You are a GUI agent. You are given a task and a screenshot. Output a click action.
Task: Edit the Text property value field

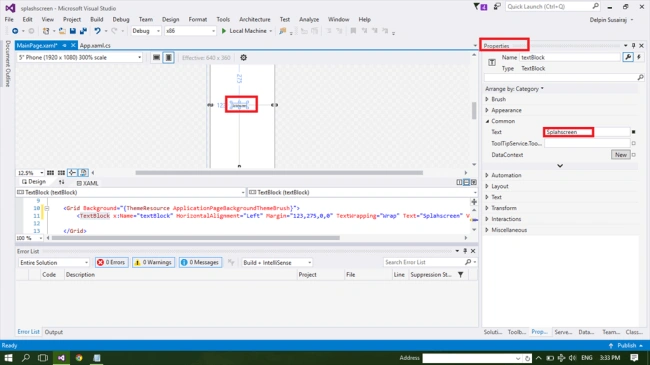[x=586, y=132]
